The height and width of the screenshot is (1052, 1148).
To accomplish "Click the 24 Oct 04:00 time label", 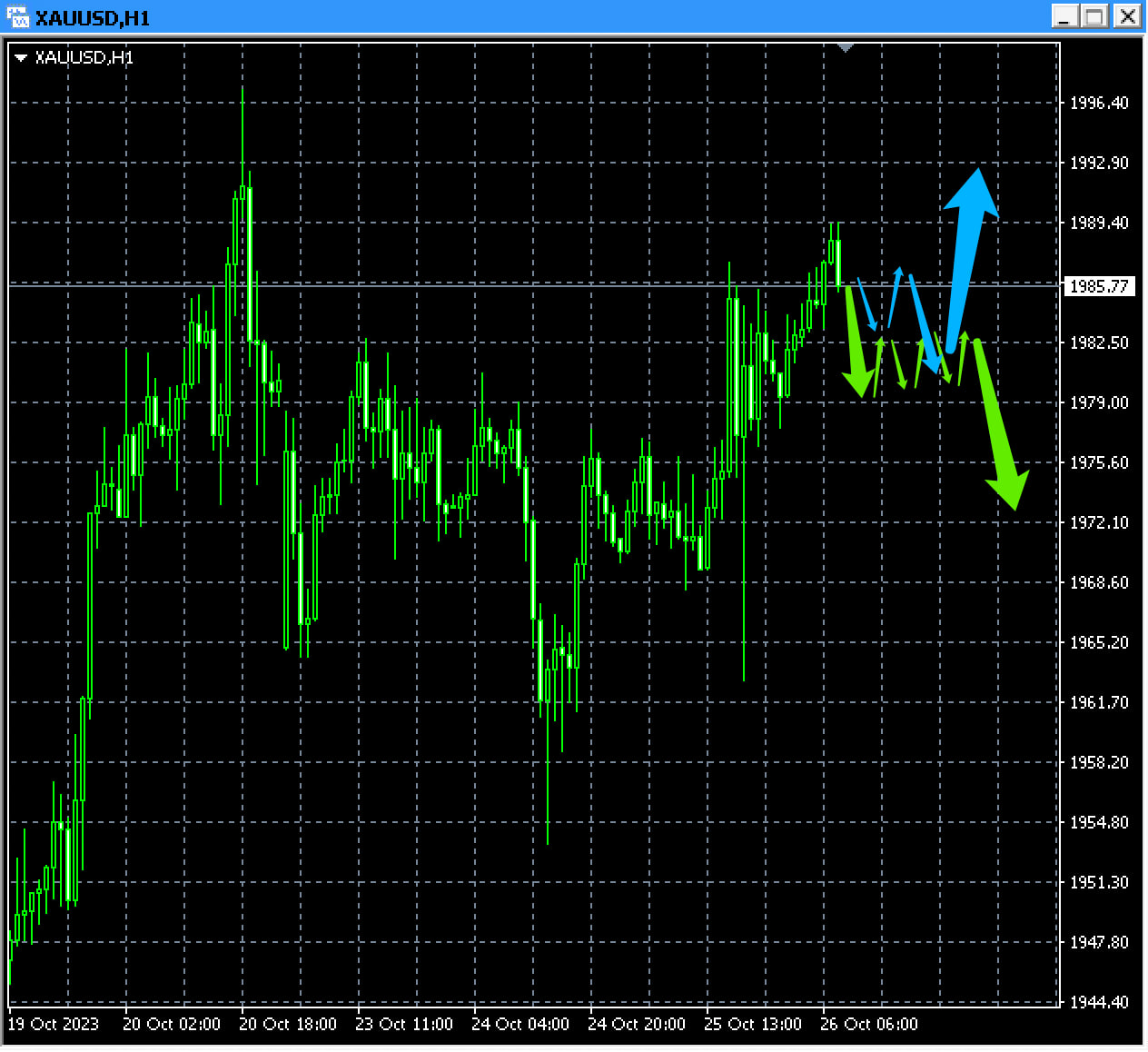I will click(x=520, y=1025).
